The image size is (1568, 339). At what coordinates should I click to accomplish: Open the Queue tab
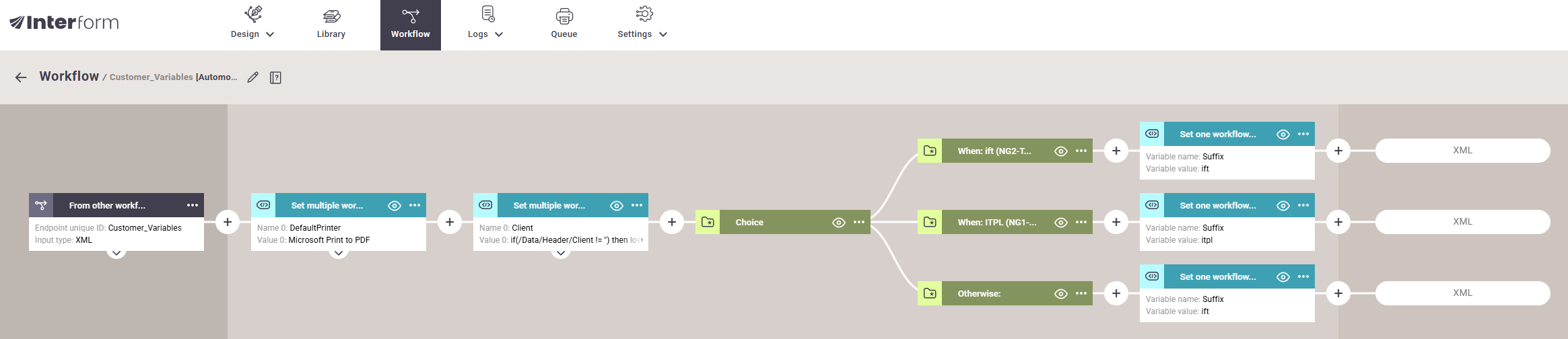564,24
